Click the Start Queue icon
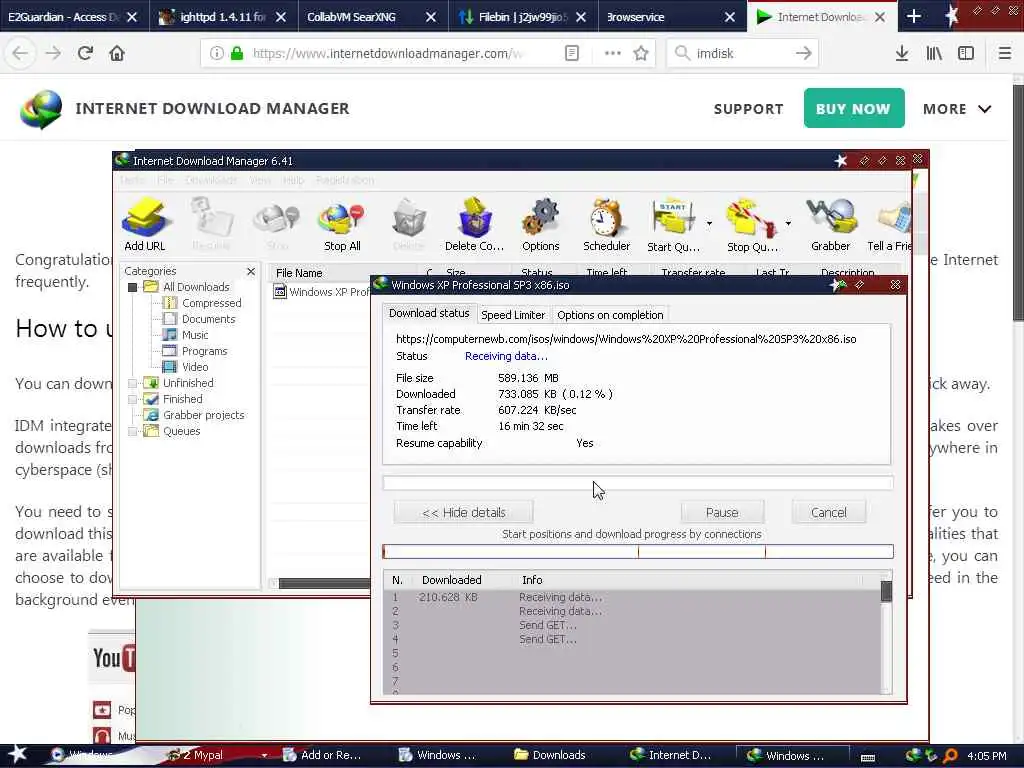1024x768 pixels. point(673,225)
